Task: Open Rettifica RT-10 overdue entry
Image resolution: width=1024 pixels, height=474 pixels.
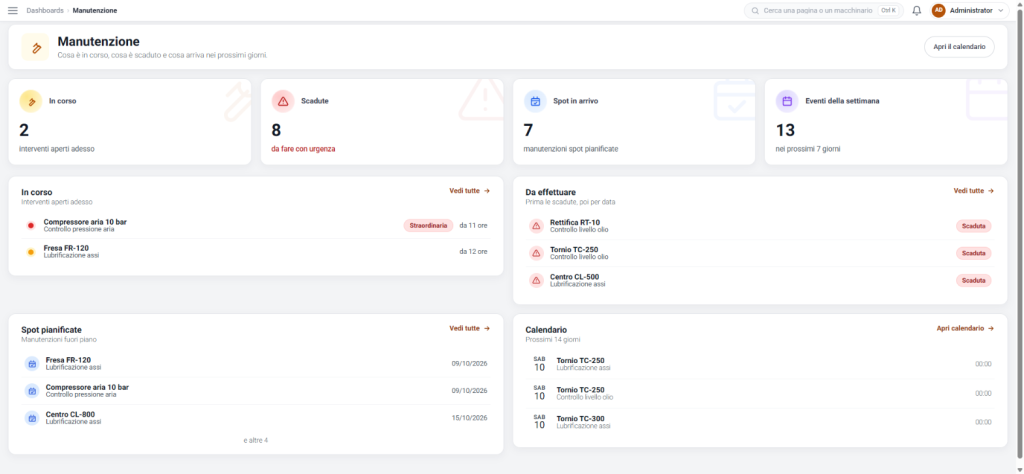Action: 760,226
